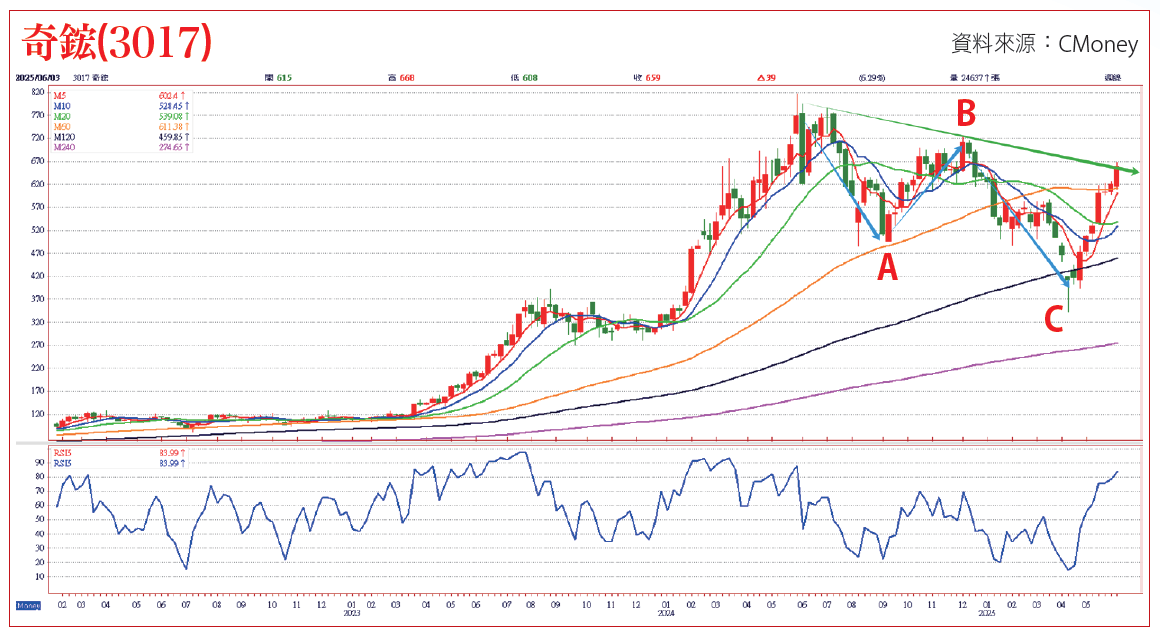This screenshot has width=1160, height=636.
Task: Click the 資料來源 CMoney source text
Action: [x=1044, y=43]
